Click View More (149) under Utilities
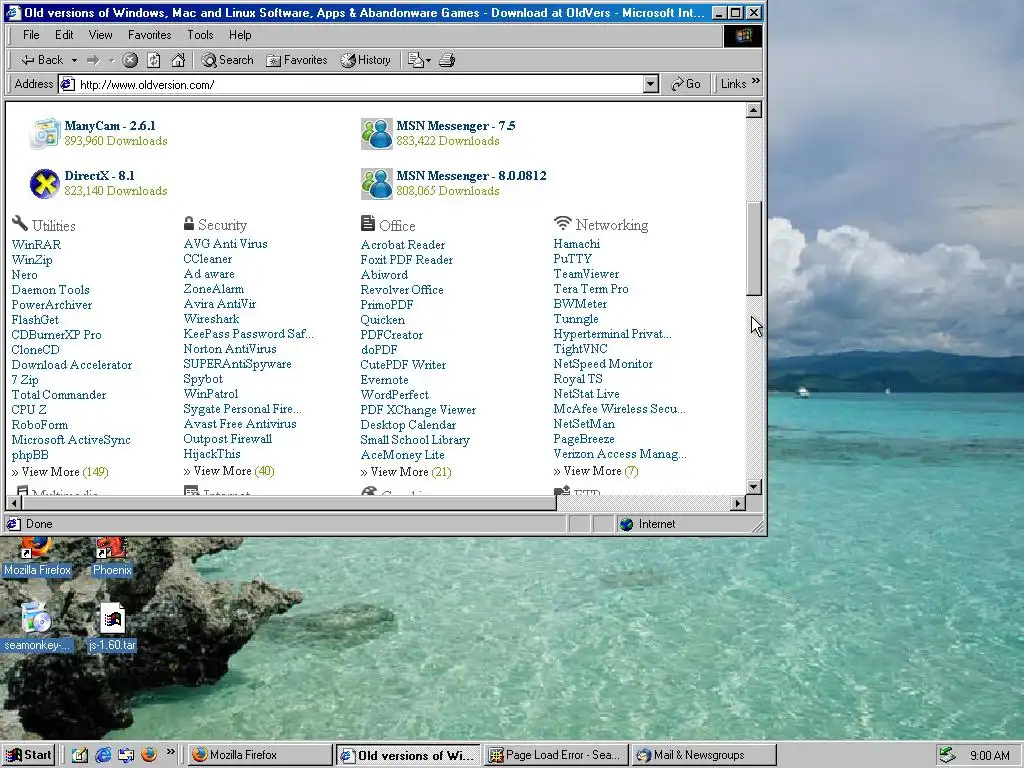Image resolution: width=1024 pixels, height=768 pixels. (60, 472)
